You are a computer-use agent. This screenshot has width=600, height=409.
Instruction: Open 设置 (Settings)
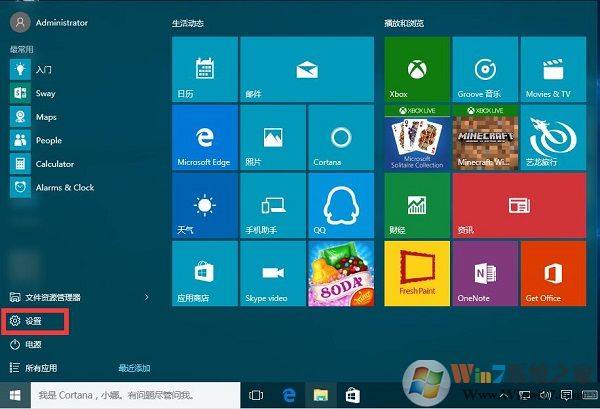[x=25, y=321]
